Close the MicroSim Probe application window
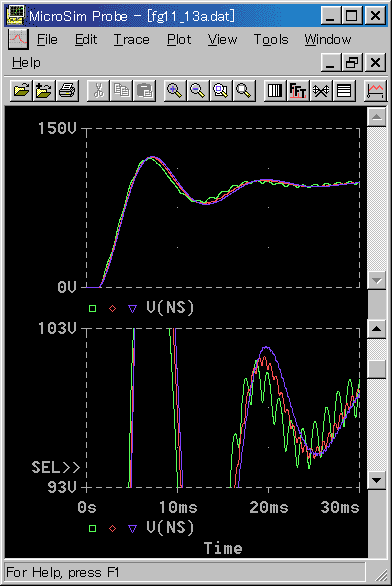Image resolution: width=392 pixels, height=586 pixels. tap(376, 16)
